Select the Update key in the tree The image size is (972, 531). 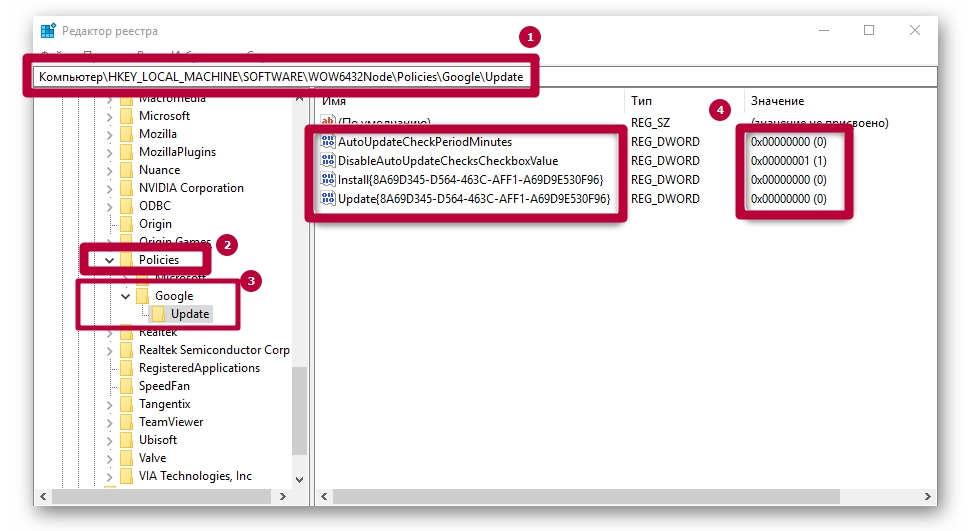tap(190, 314)
